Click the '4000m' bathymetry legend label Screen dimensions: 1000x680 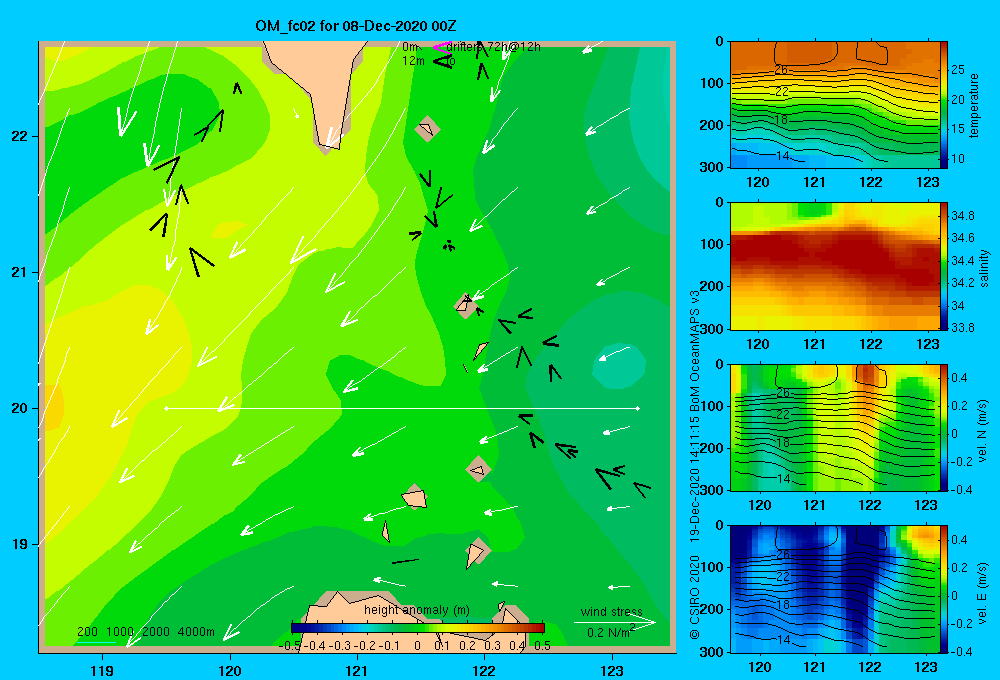[196, 632]
